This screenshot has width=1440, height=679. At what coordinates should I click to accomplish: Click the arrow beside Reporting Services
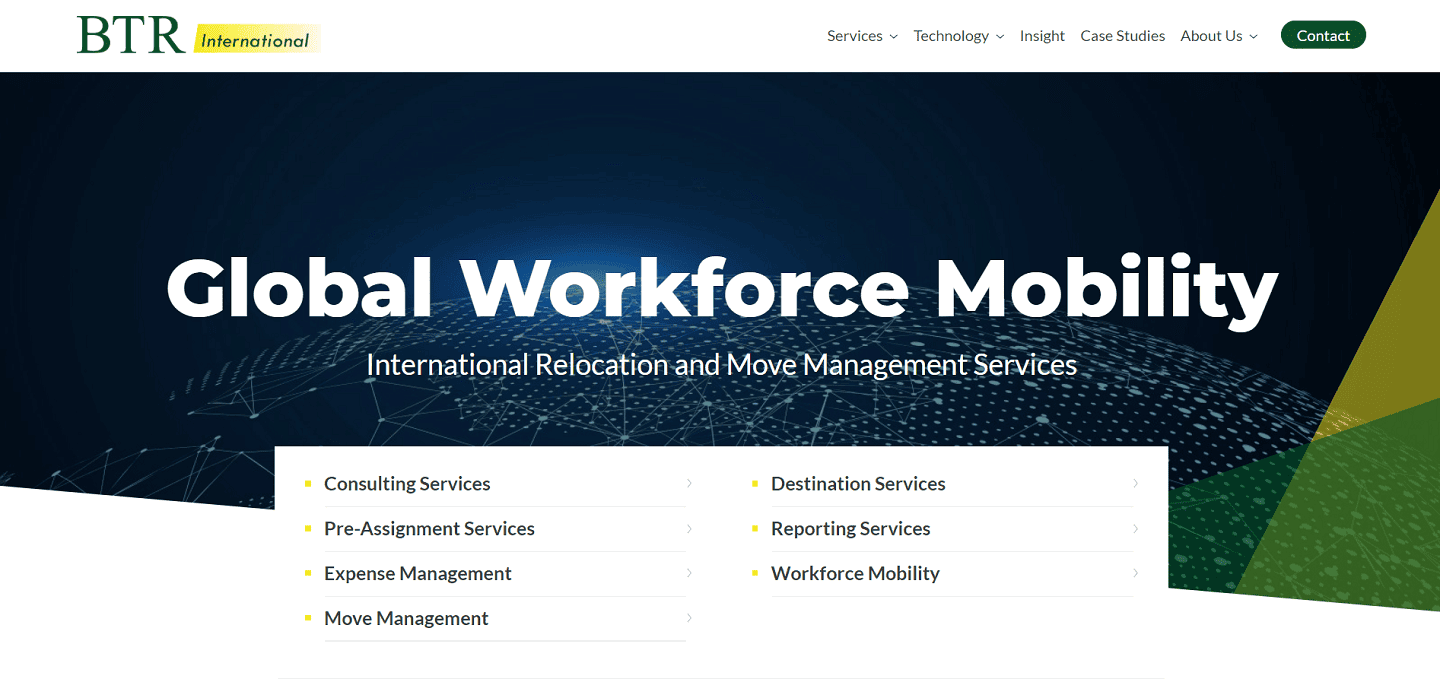[1135, 528]
